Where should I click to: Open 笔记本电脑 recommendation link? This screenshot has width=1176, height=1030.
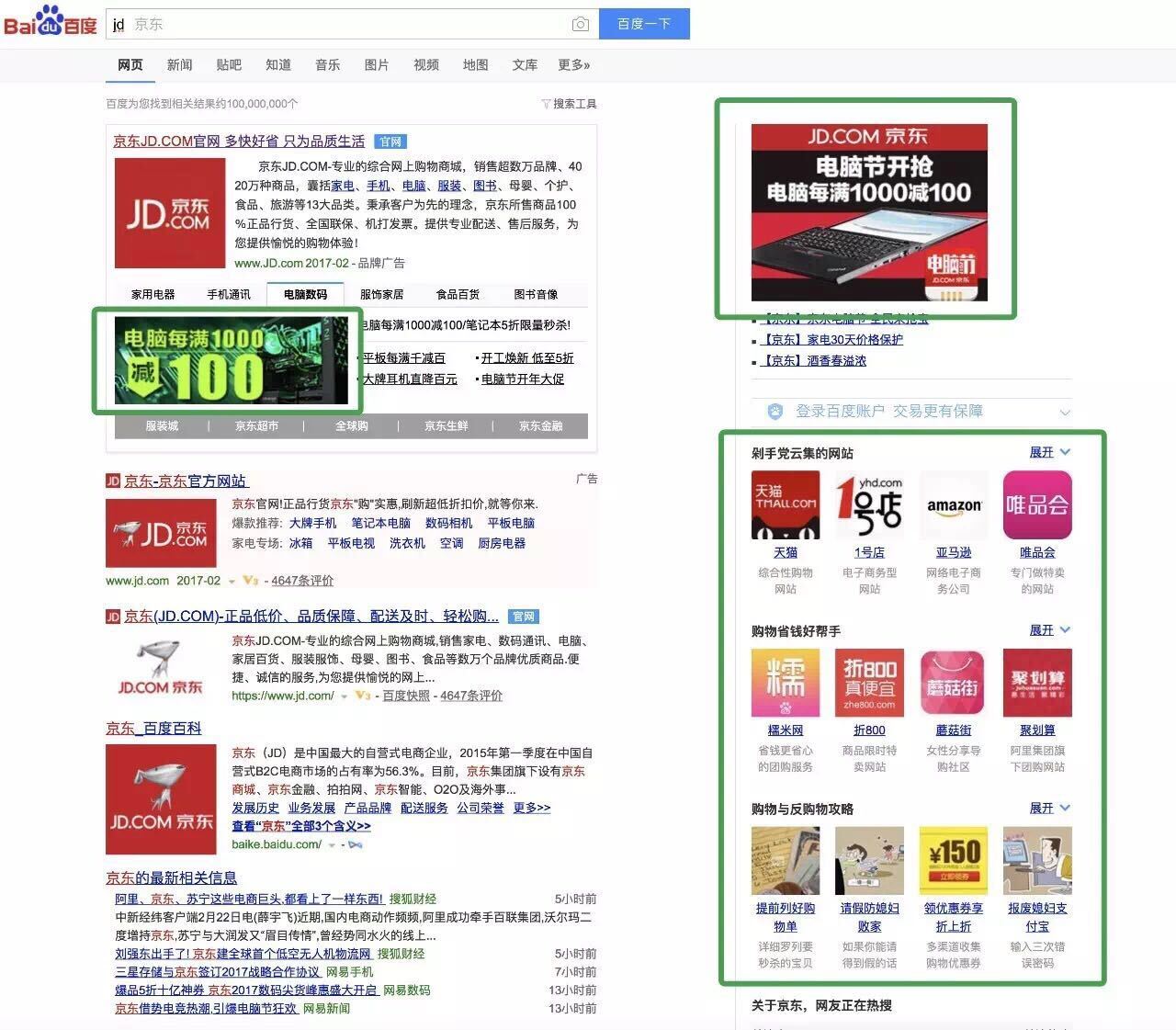pyautogui.click(x=380, y=523)
